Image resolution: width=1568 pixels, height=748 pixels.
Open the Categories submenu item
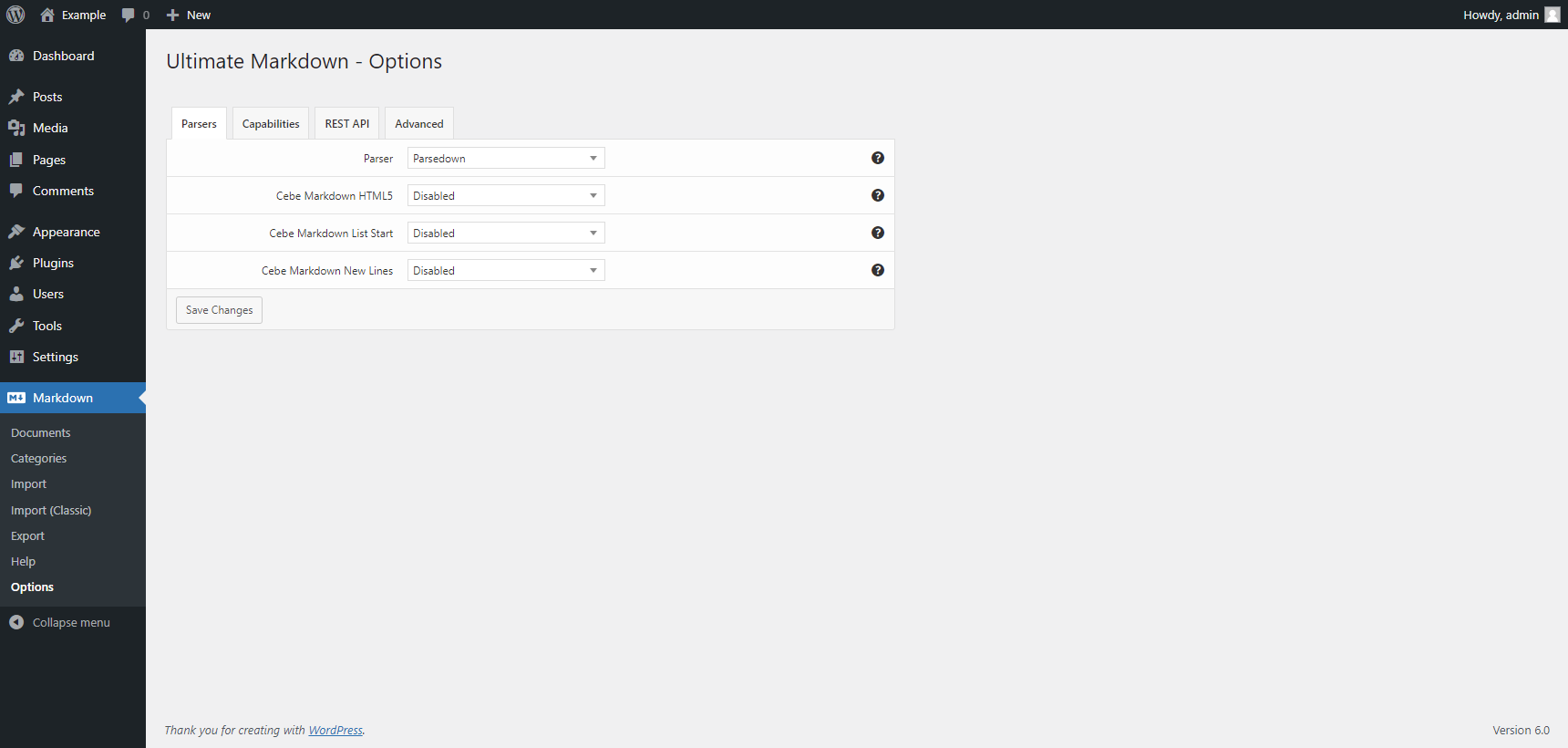38,458
